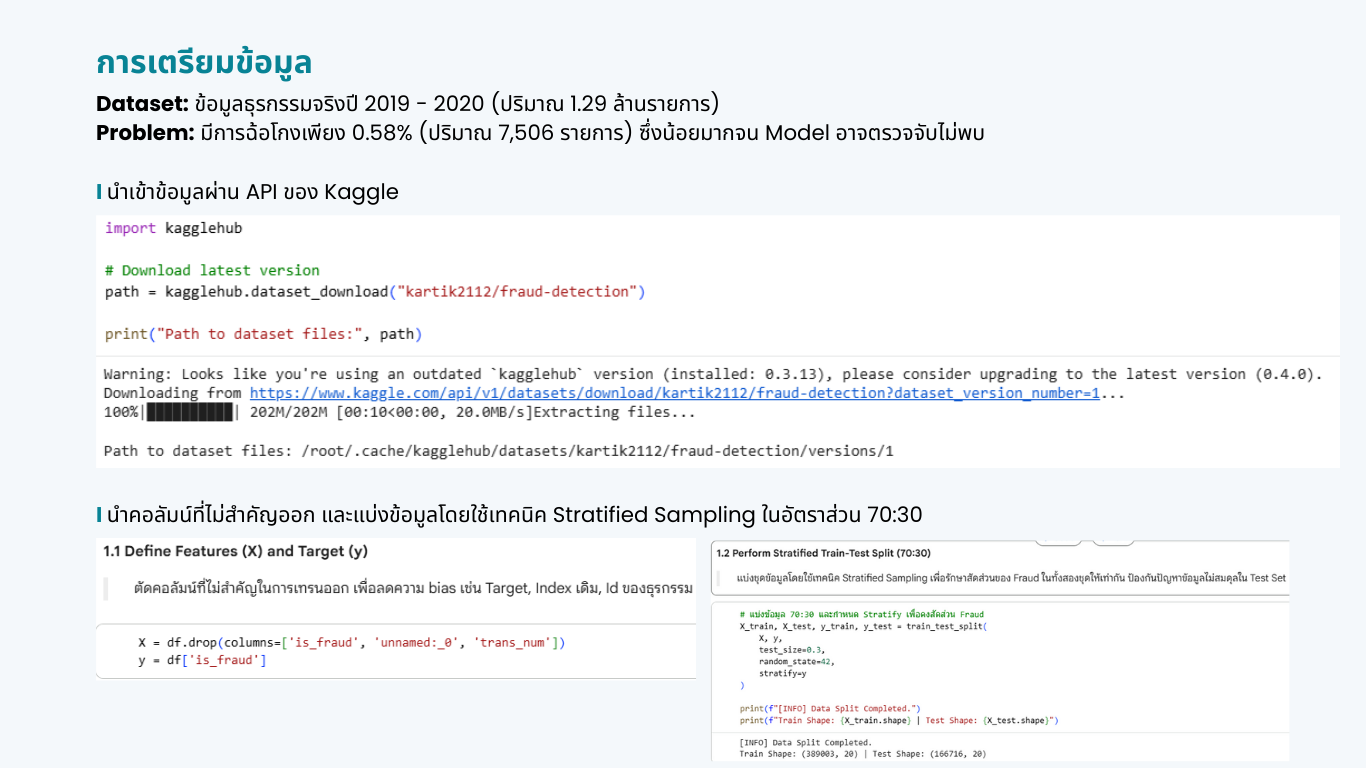The image size is (1366, 768).
Task: Select the "Problem:" description line
Action: coord(540,133)
